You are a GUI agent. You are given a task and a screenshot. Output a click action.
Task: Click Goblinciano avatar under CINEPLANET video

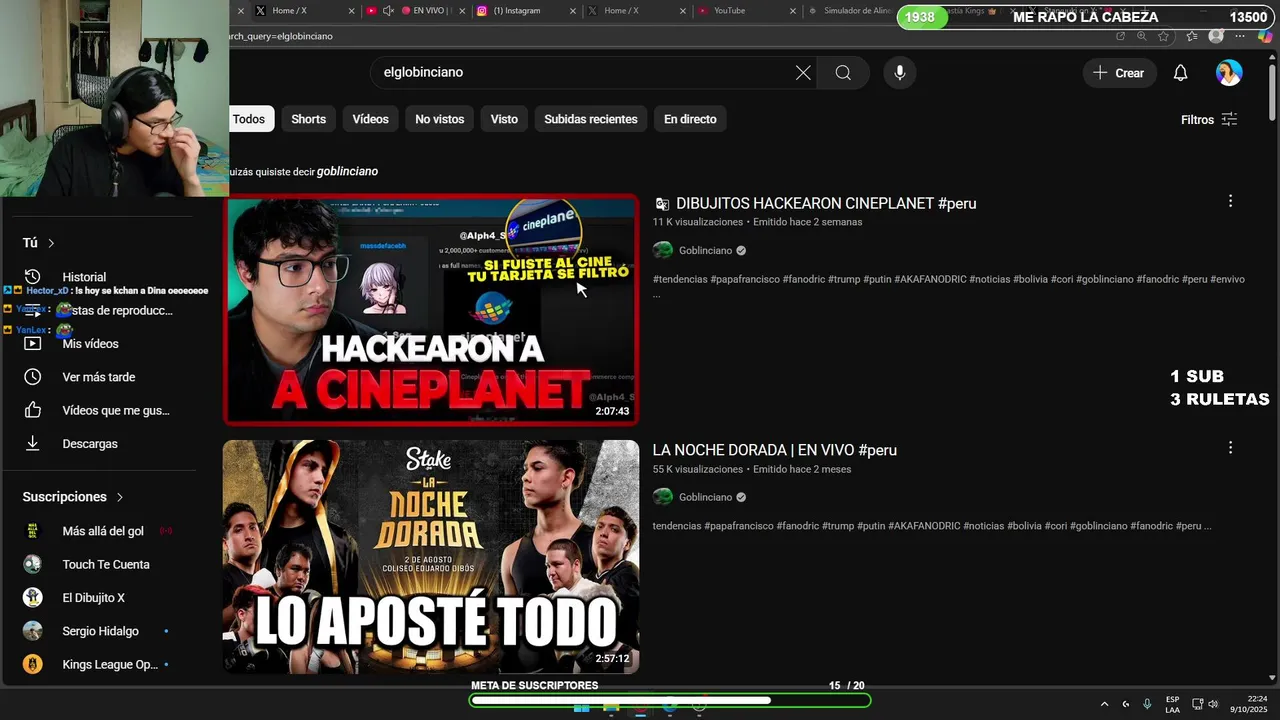[x=663, y=250]
